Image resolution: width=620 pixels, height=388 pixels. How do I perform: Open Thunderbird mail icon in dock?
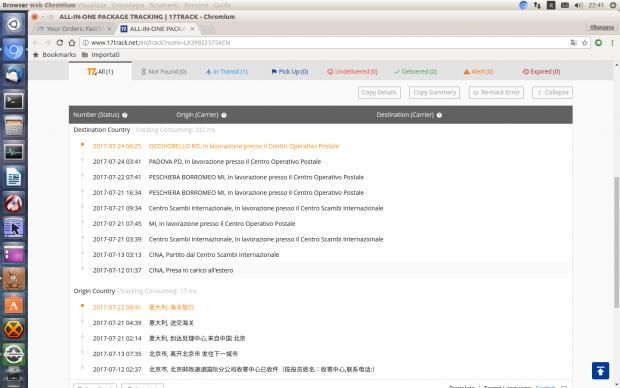pos(14,75)
